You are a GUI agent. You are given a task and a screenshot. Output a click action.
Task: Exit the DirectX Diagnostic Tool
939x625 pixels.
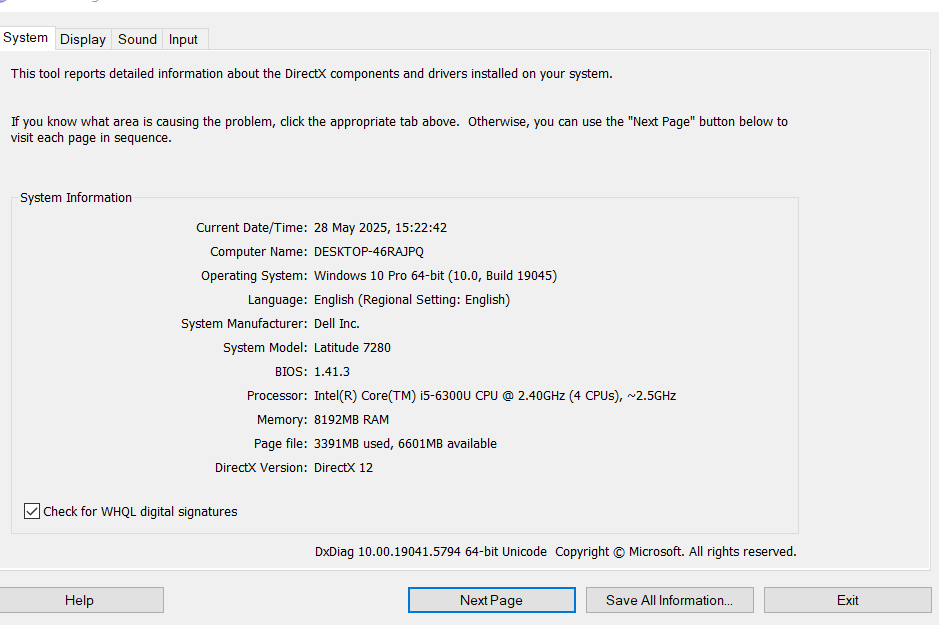(x=847, y=600)
